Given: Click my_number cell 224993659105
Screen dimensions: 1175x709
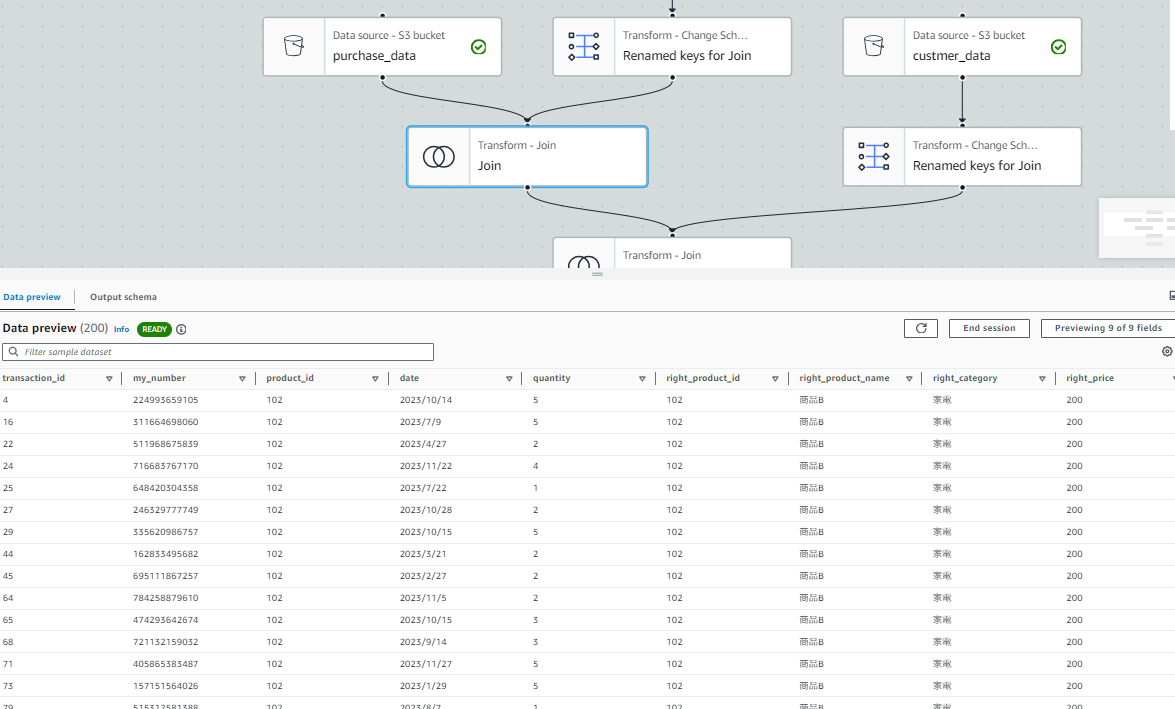Looking at the screenshot, I should [x=166, y=400].
